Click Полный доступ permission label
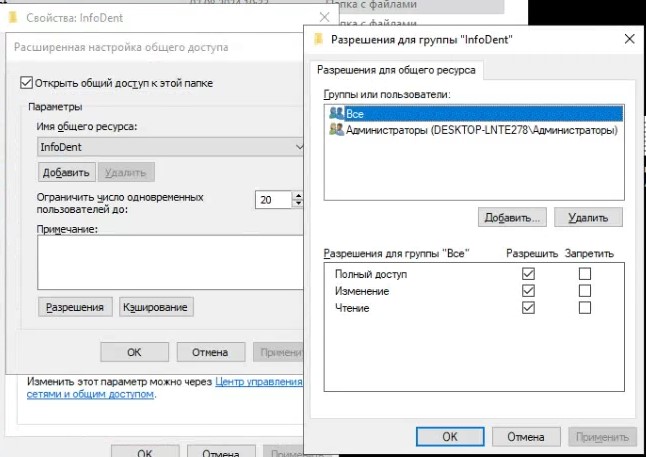The height and width of the screenshot is (457, 646). pos(371,274)
